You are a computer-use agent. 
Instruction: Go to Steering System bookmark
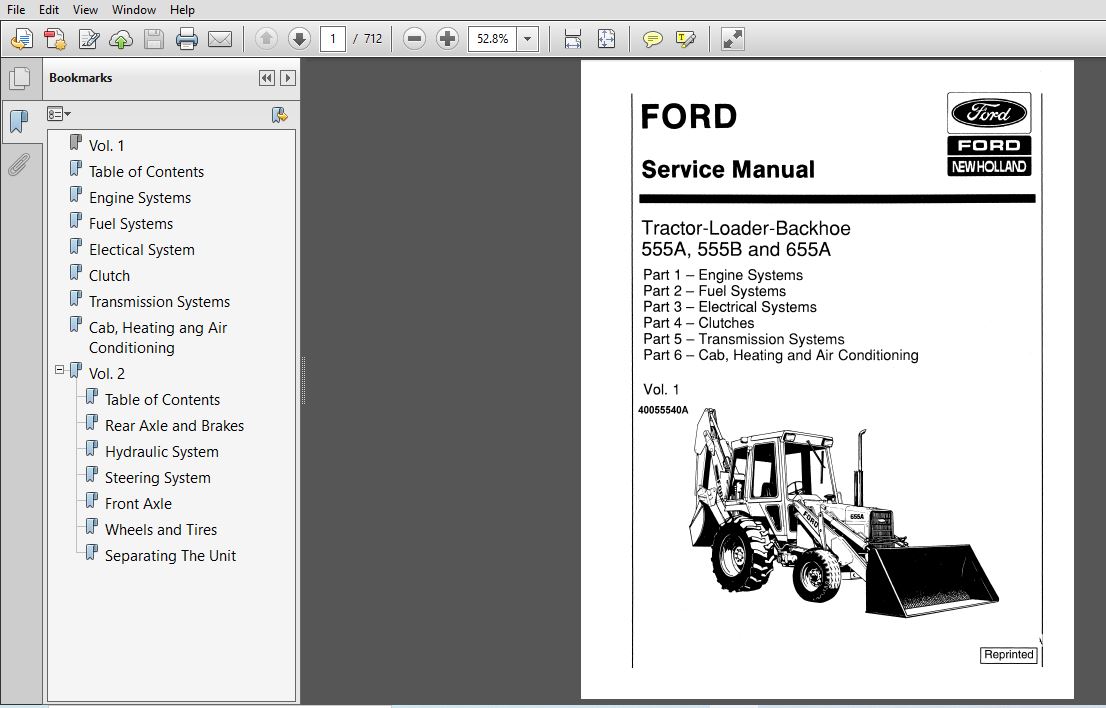[157, 478]
